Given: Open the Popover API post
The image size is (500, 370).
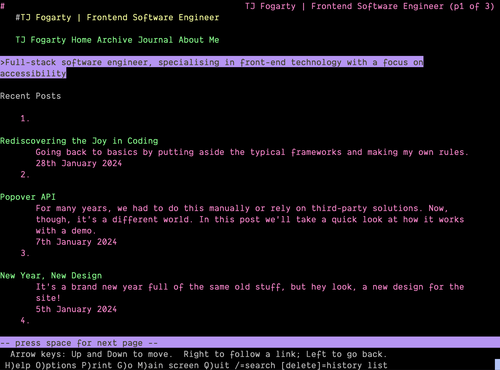Looking at the screenshot, I should coord(28,197).
